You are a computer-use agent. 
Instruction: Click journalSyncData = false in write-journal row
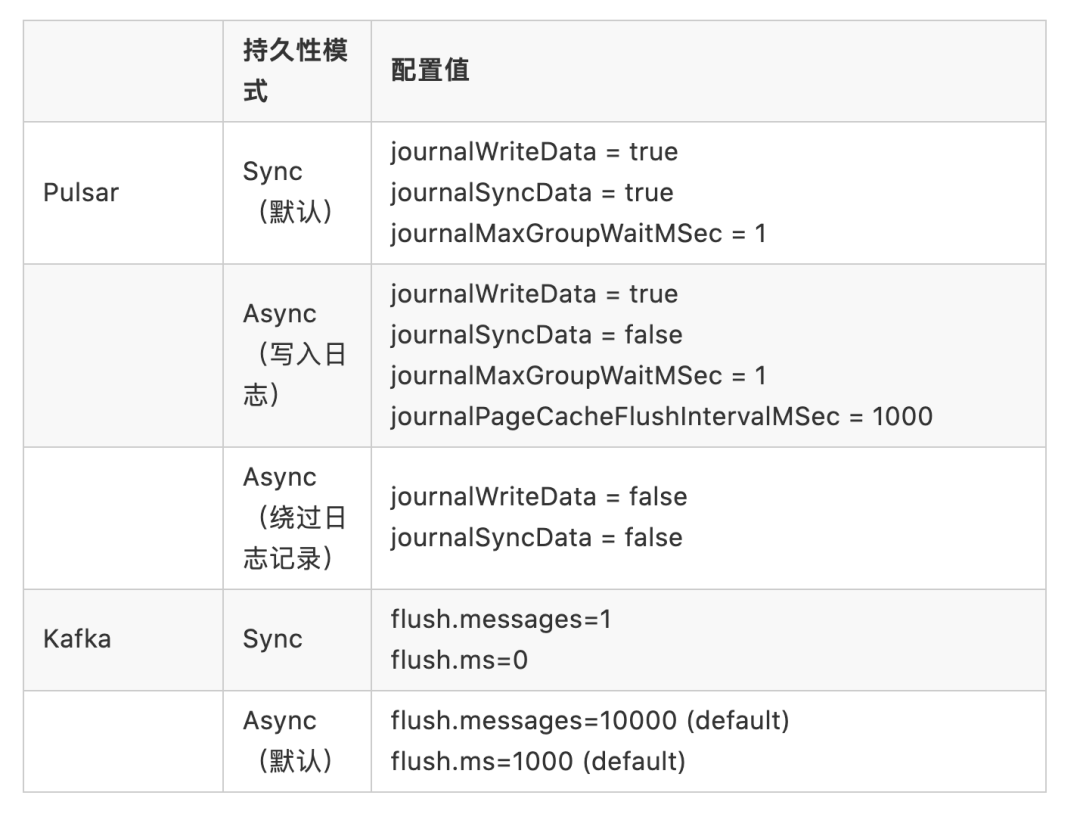[x=536, y=335]
